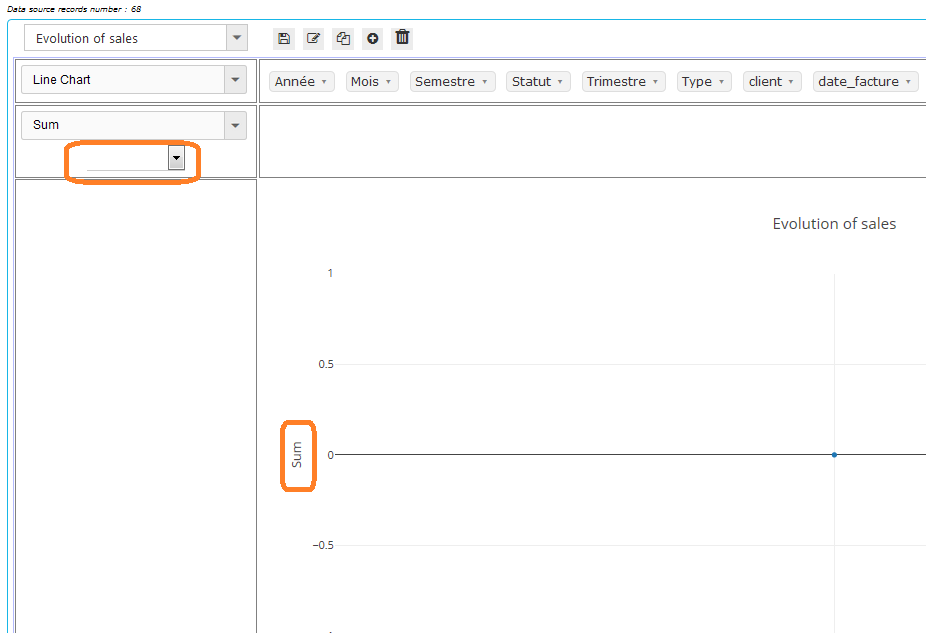
Task: Save the current report
Action: (x=283, y=38)
